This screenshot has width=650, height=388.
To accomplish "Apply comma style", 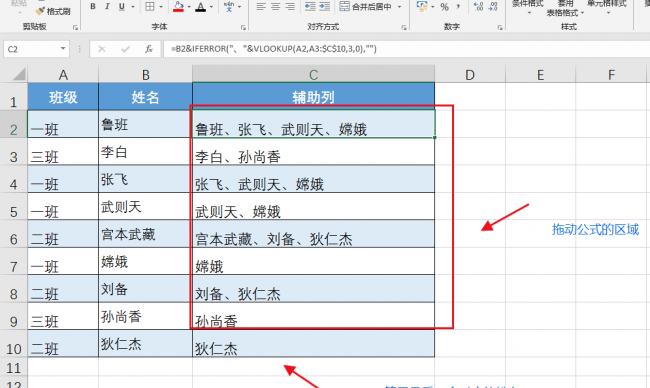I will click(458, 7).
